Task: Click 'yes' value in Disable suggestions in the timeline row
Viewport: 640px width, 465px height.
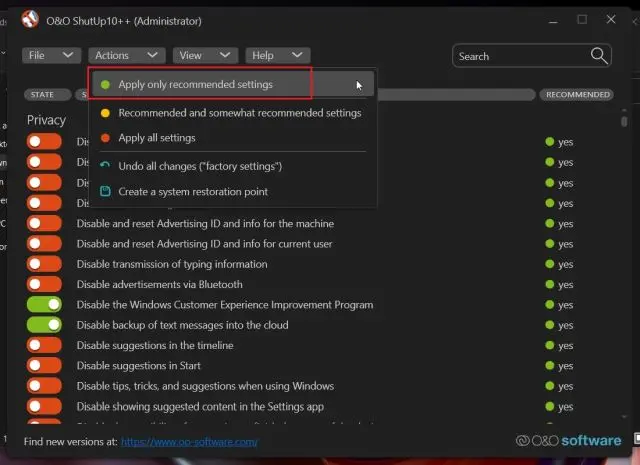Action: click(566, 346)
